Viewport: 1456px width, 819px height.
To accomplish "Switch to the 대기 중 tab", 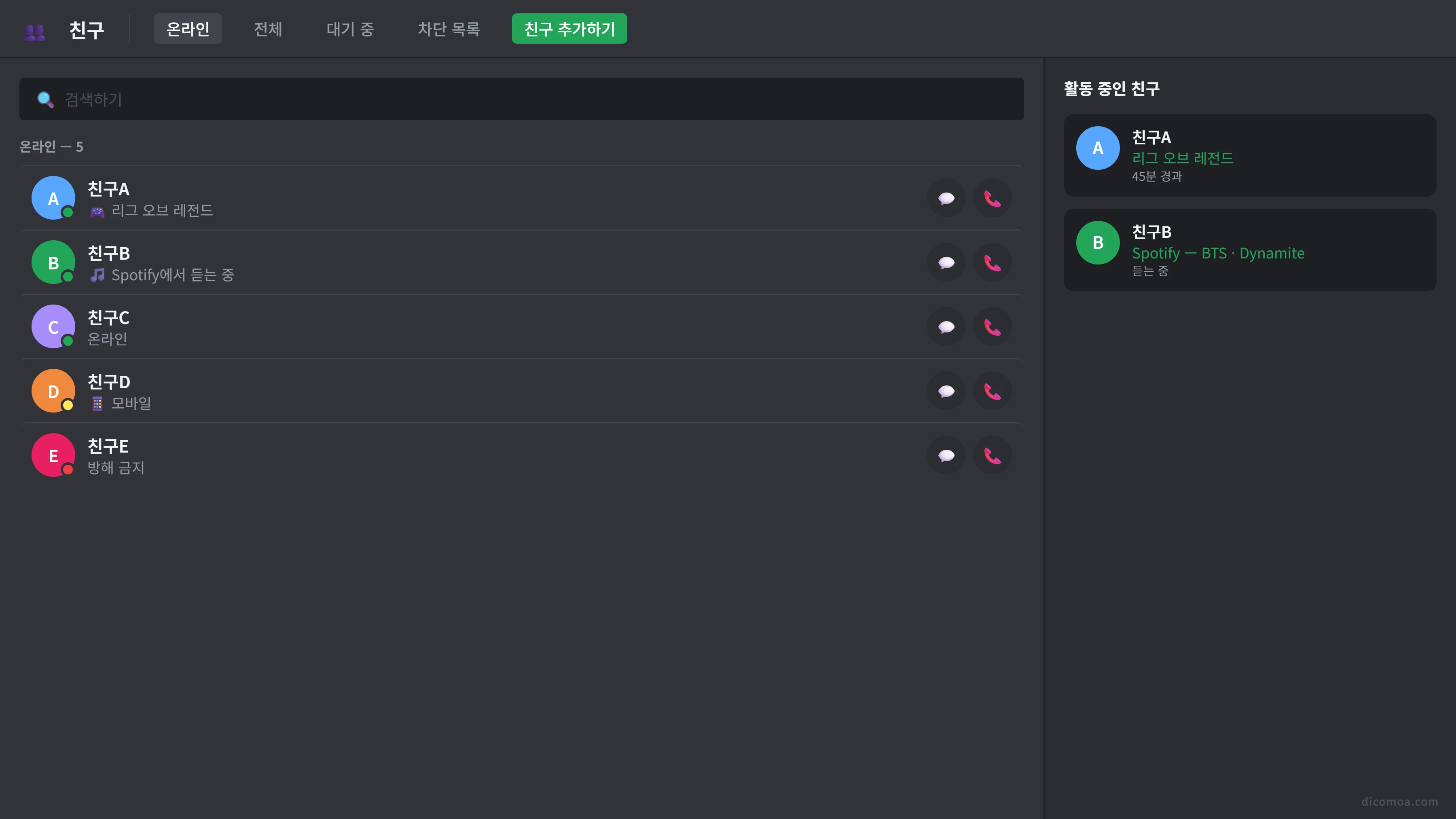I will coord(350,29).
